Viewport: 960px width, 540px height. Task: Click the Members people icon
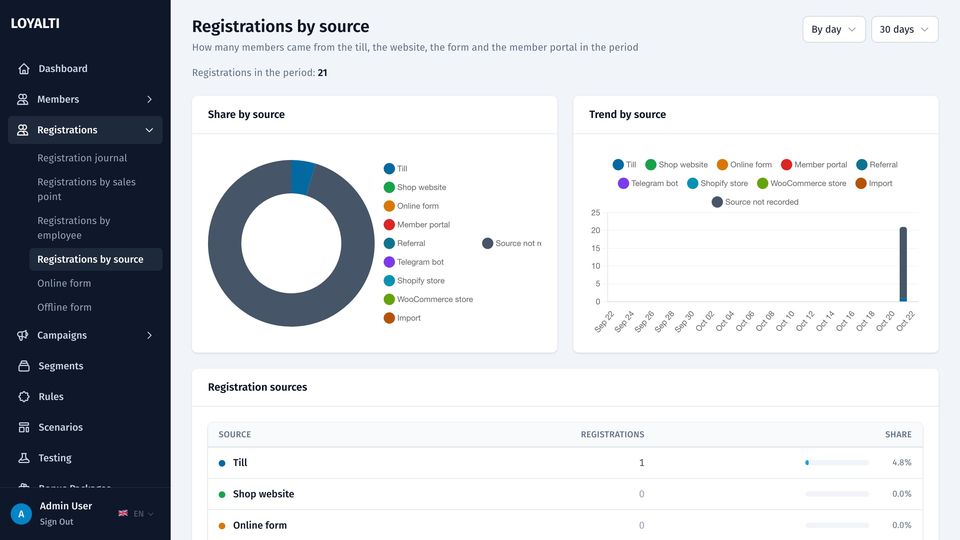pyautogui.click(x=23, y=99)
